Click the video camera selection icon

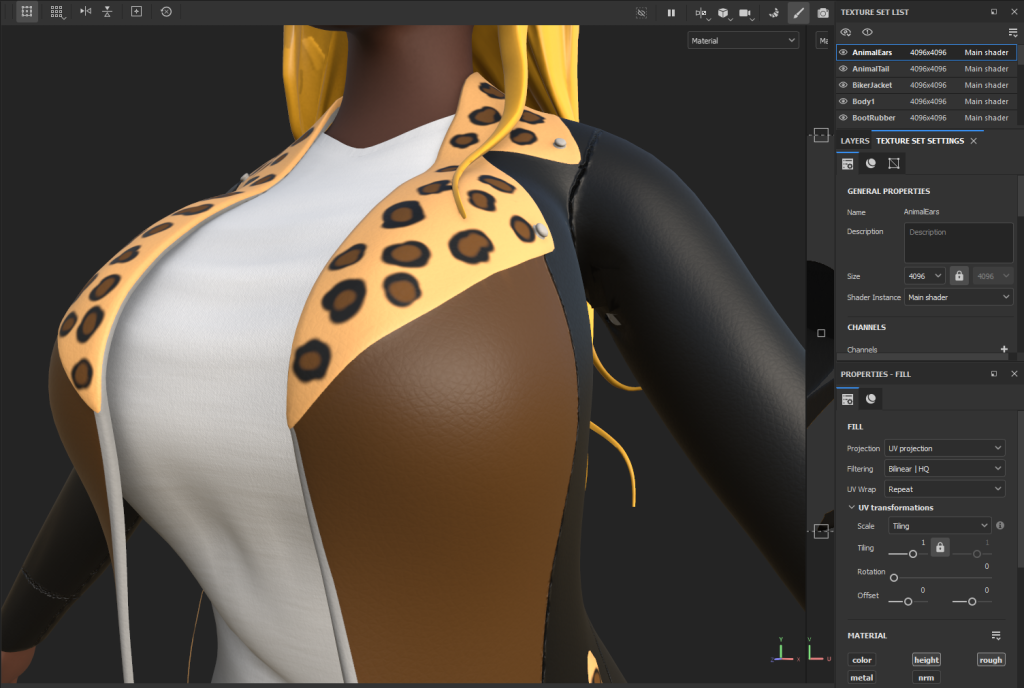(x=745, y=13)
